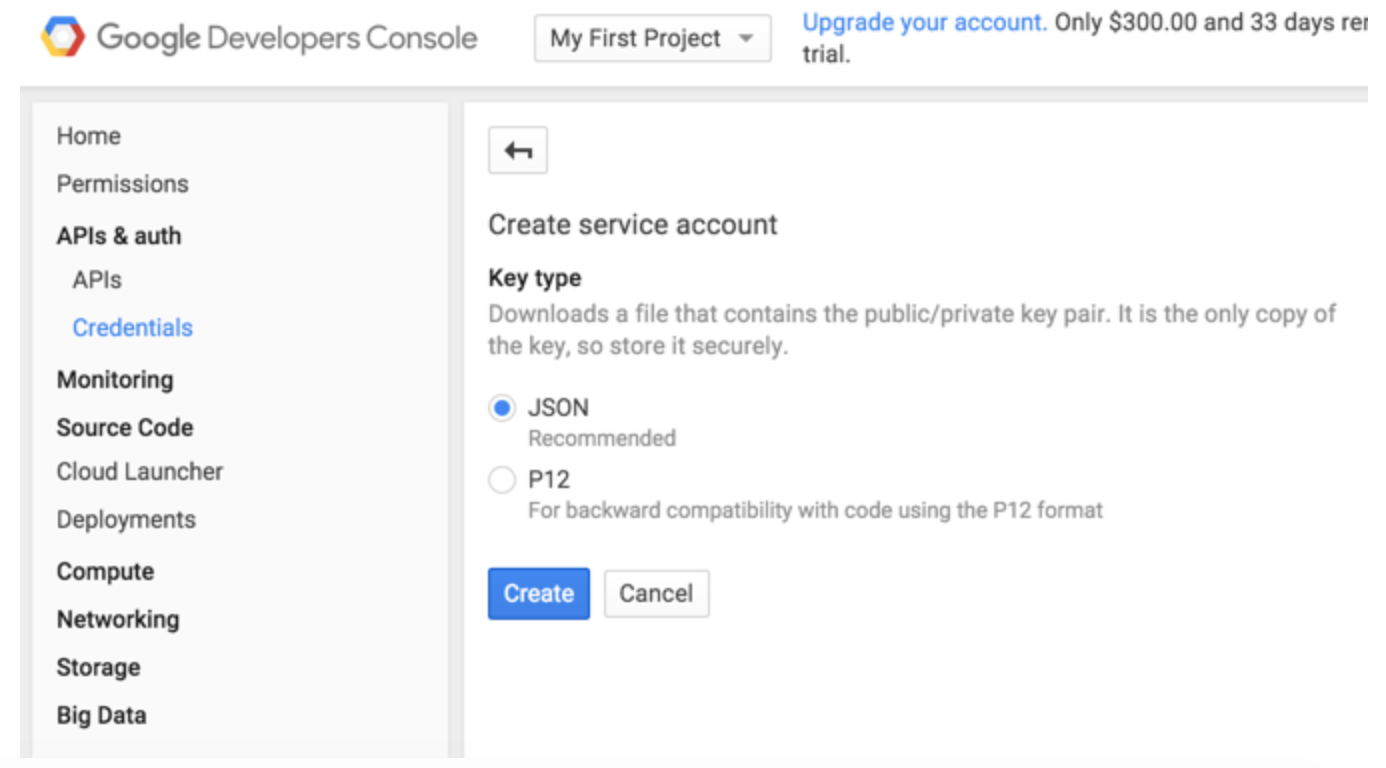The height and width of the screenshot is (768, 1386).
Task: Go to Deployments in the sidebar
Action: [126, 520]
